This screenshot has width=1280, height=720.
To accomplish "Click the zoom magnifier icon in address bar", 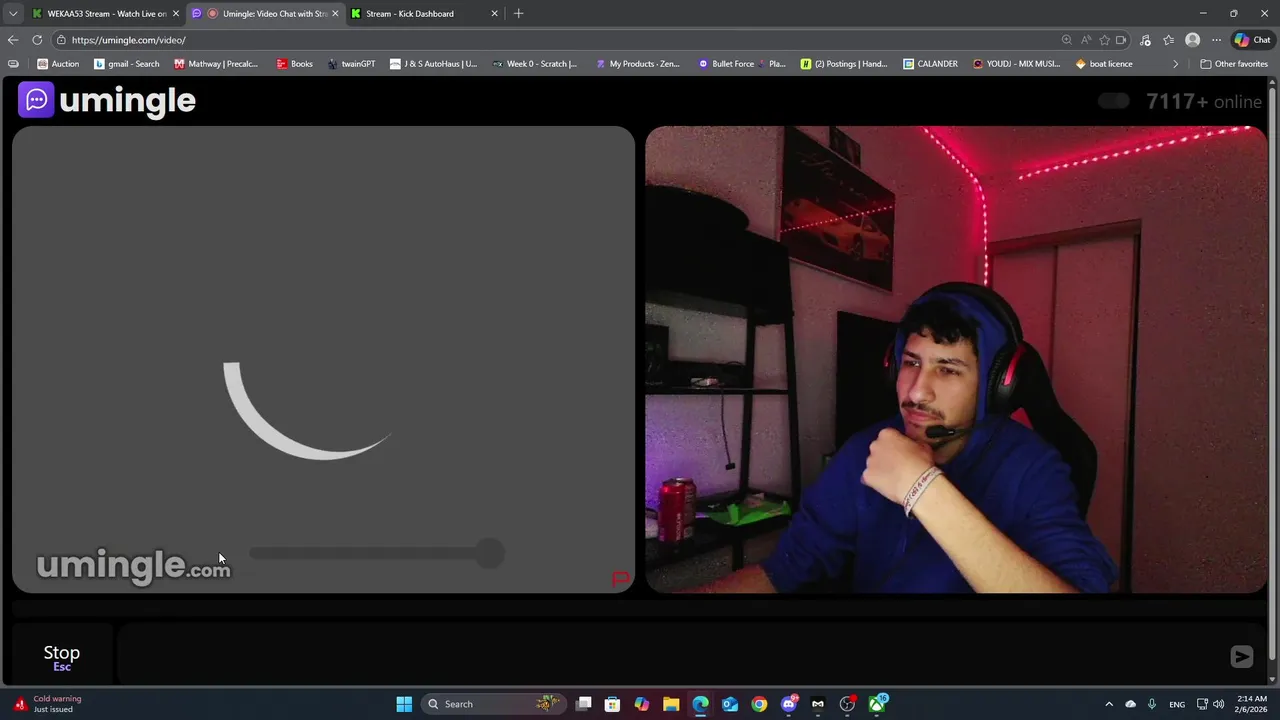I will (x=1066, y=40).
